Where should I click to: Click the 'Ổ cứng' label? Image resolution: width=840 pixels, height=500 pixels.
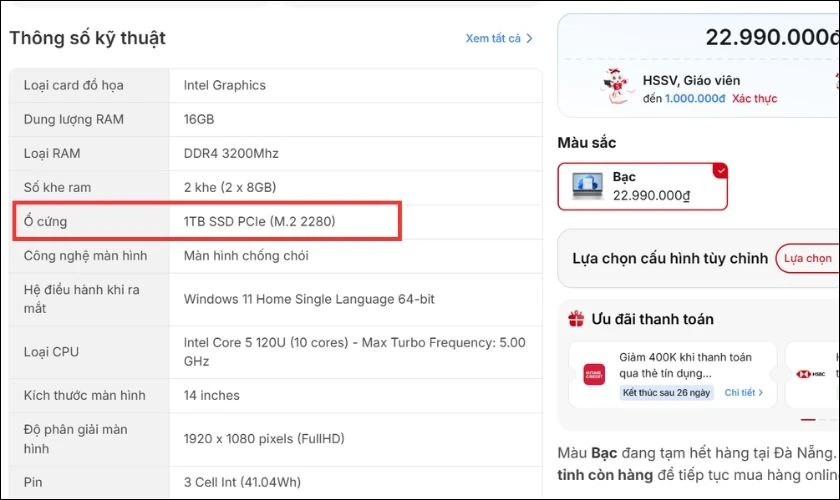pyautogui.click(x=45, y=221)
